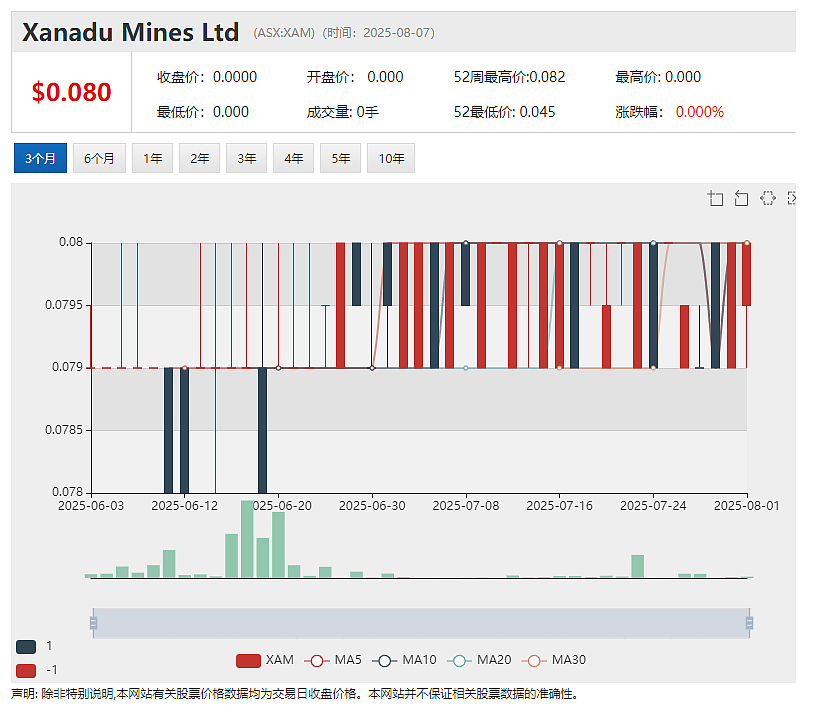Click the restore chart toolbox icon

tap(768, 198)
